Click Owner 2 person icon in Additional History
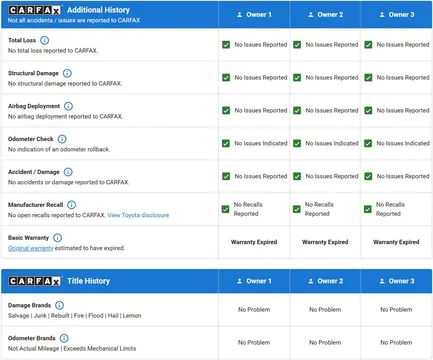The width and height of the screenshot is (433, 360). click(x=311, y=15)
